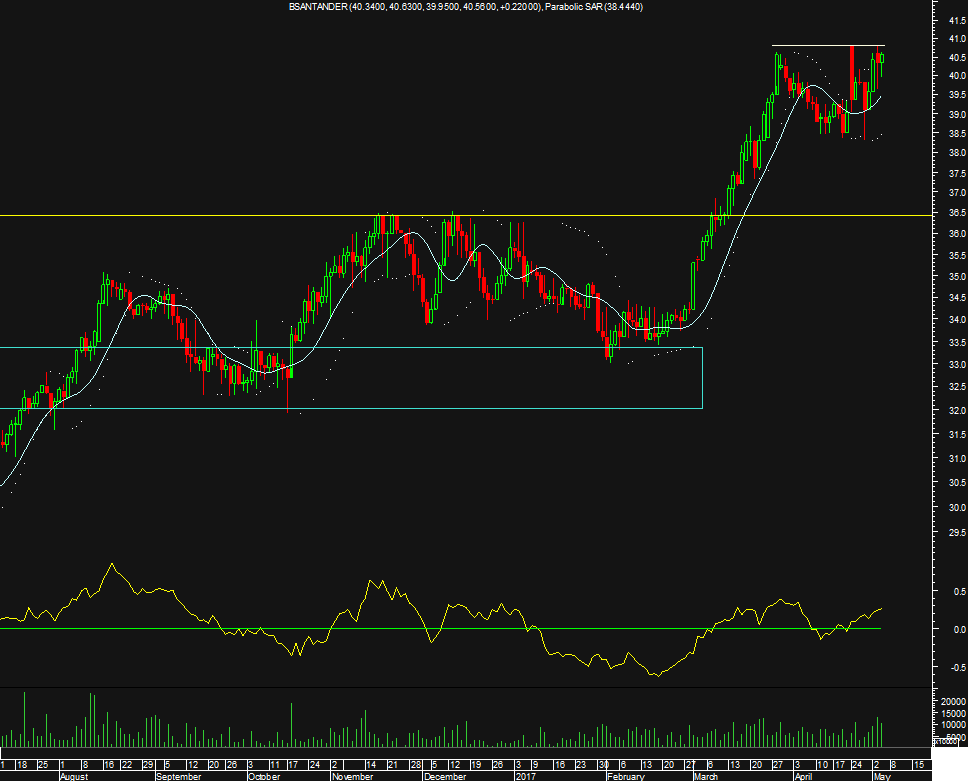Click the -0.5 oscillator axis label

point(941,668)
